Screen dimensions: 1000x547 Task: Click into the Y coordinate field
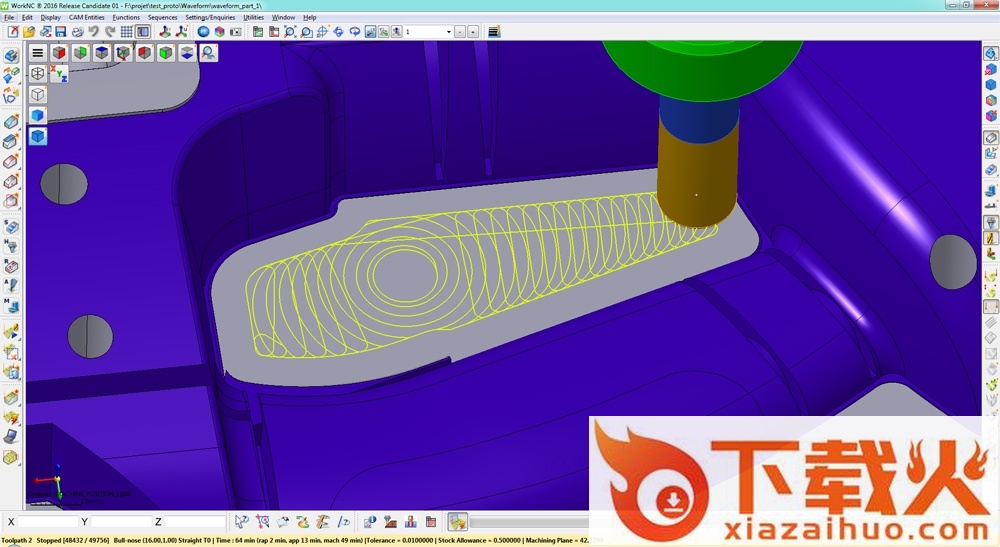click(121, 521)
